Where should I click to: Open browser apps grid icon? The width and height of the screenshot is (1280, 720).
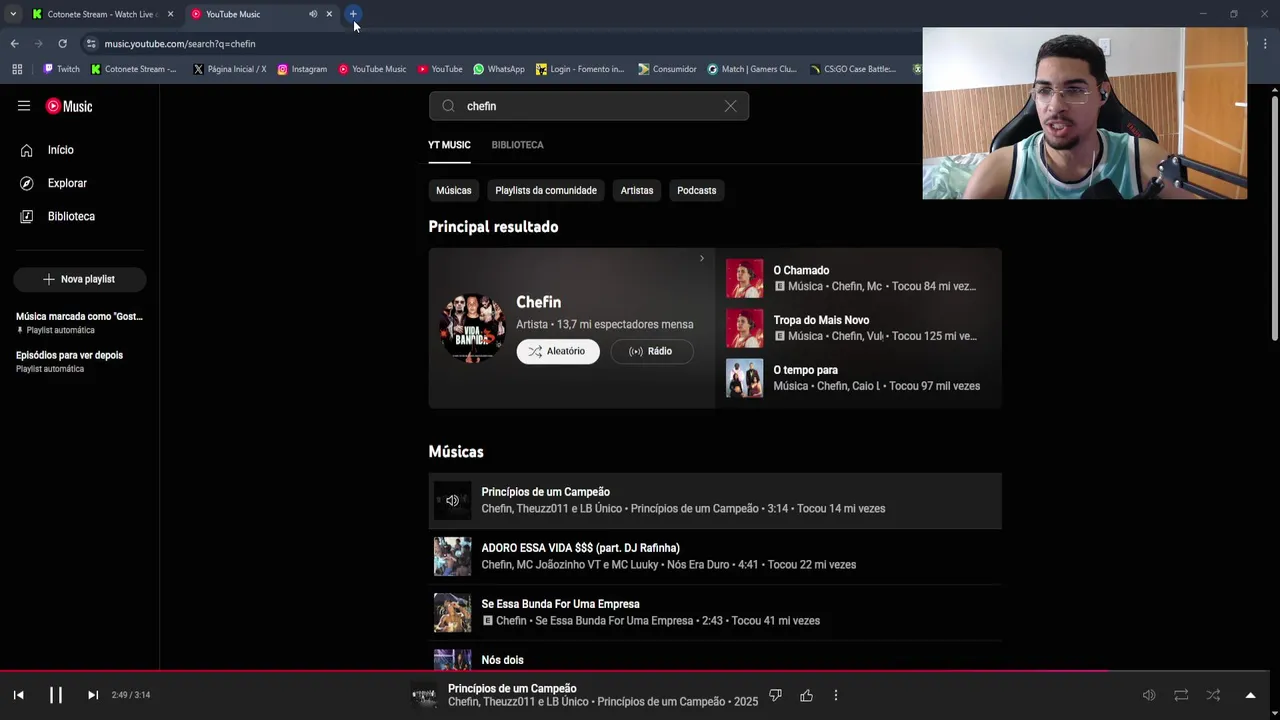(17, 69)
